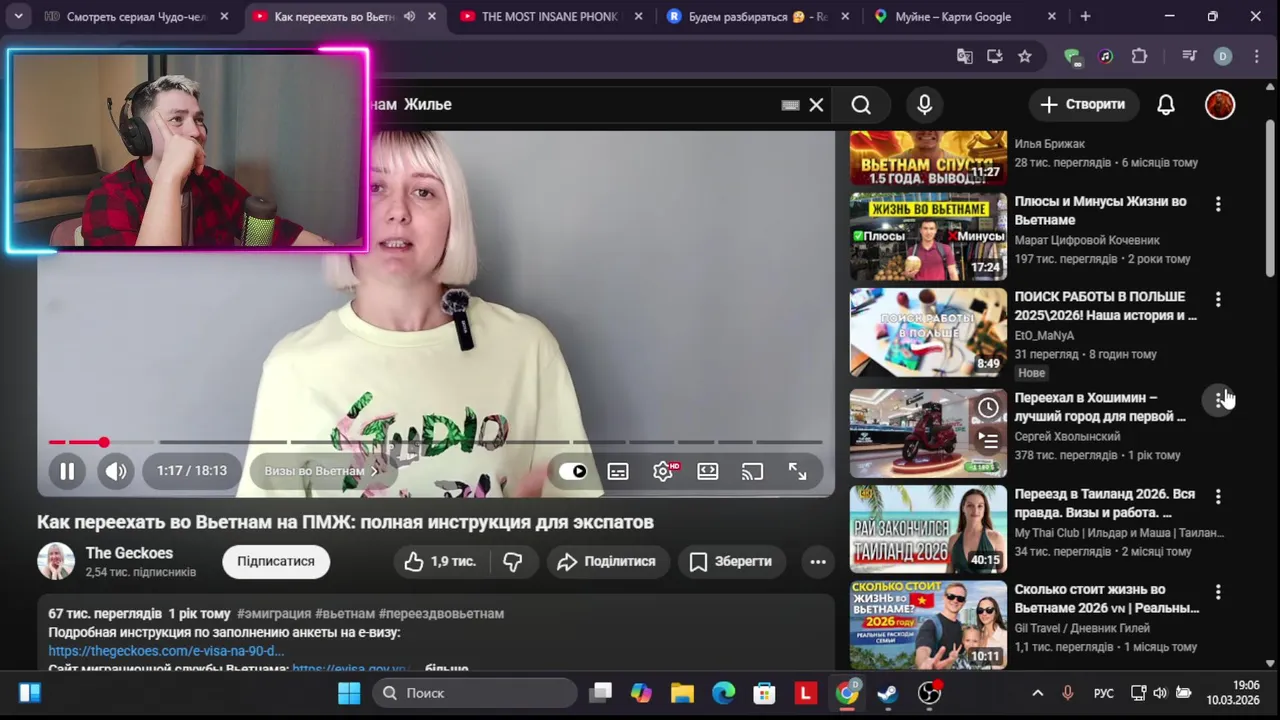Run search with magnifier button
Image resolution: width=1280 pixels, height=720 pixels.
[x=861, y=105]
